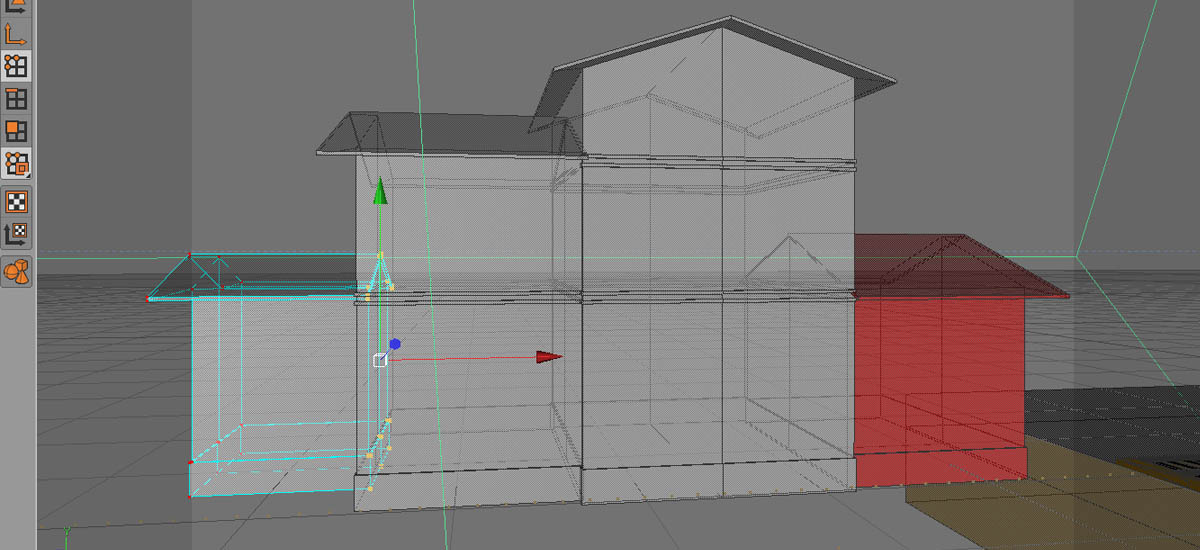
Task: Switch to Polygons mode
Action: pos(16,131)
